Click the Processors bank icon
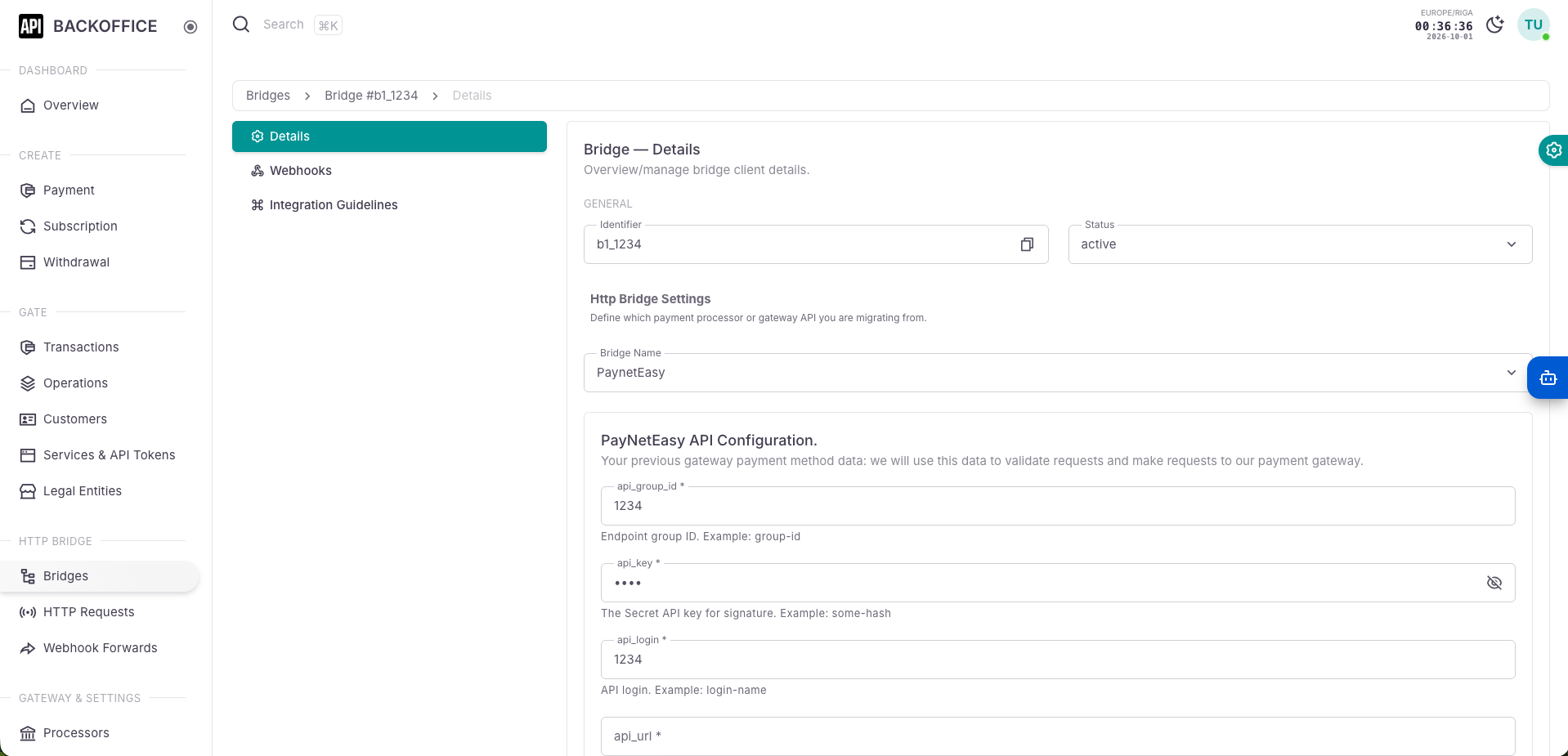This screenshot has height=756, width=1568. pos(28,733)
